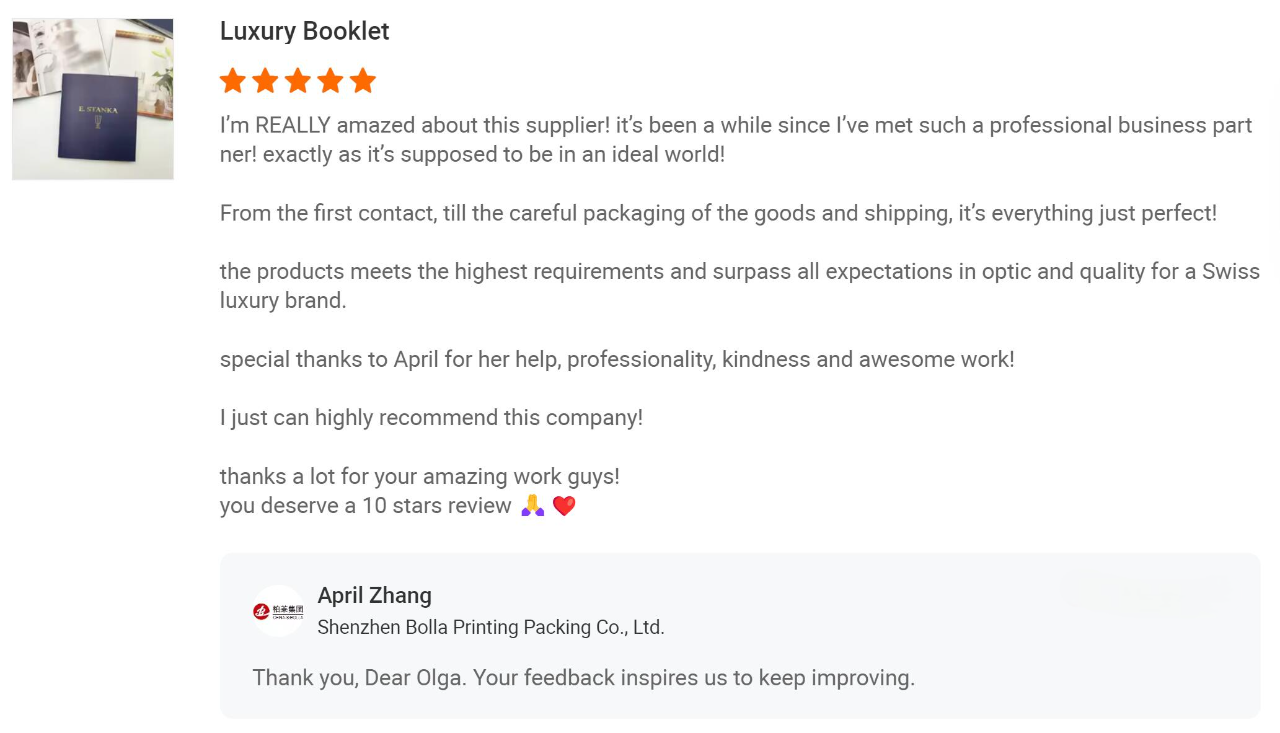
Task: Click April Zhang's name in the reply
Action: coord(375,595)
